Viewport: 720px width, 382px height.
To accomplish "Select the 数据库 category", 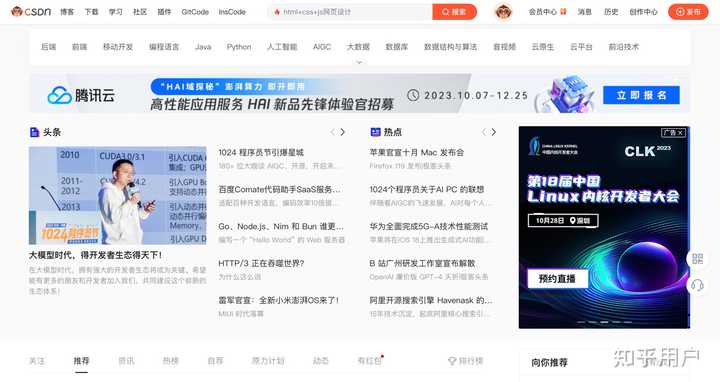I will (397, 47).
